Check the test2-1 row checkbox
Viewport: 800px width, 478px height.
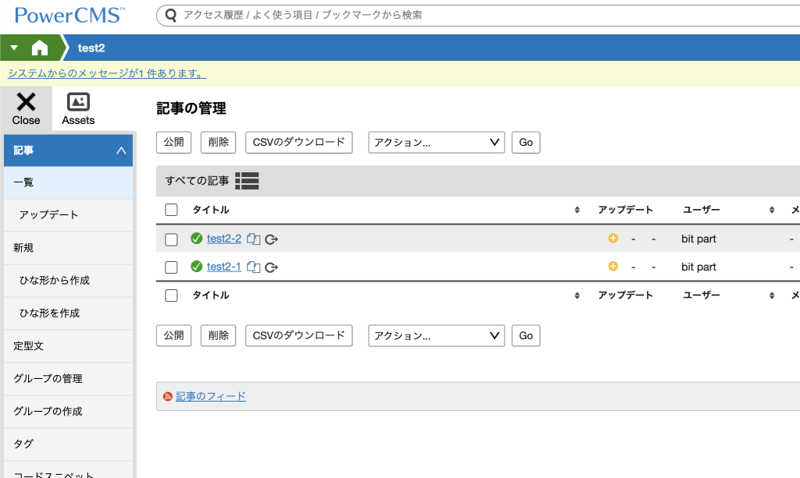(171, 267)
